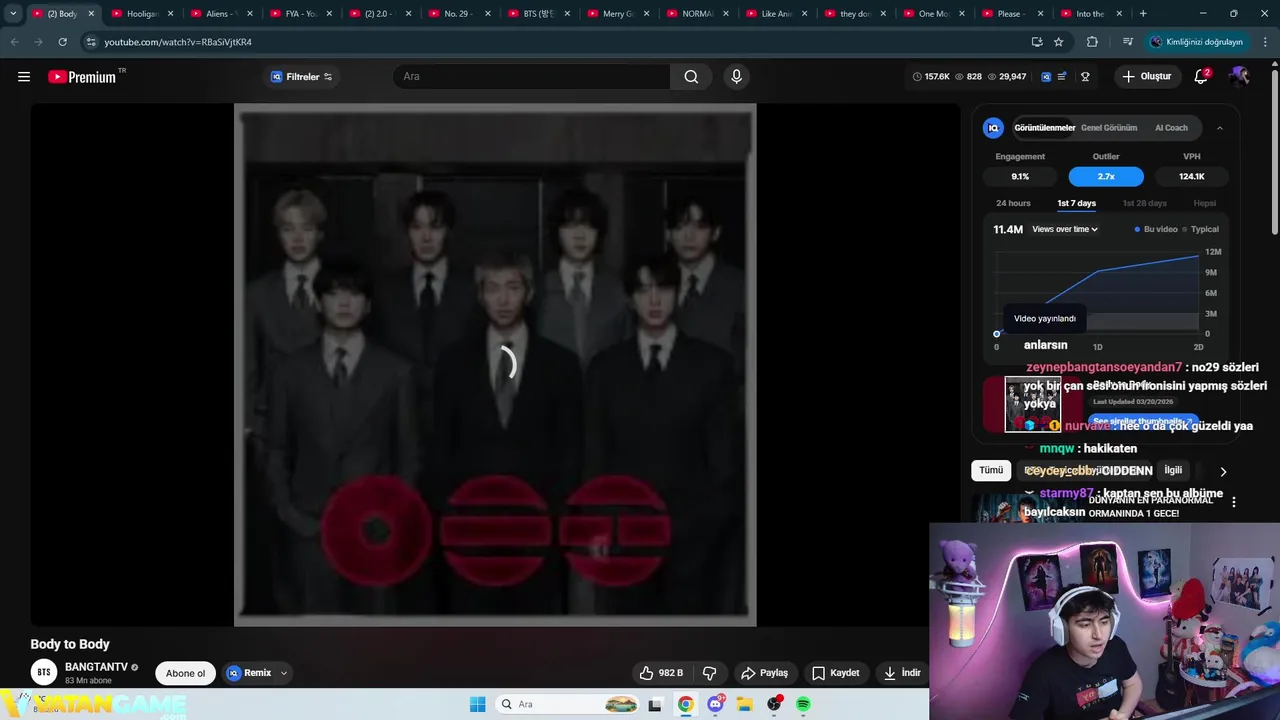Show next filter chips with right arrow
Image resolution: width=1280 pixels, height=720 pixels.
[1222, 471]
